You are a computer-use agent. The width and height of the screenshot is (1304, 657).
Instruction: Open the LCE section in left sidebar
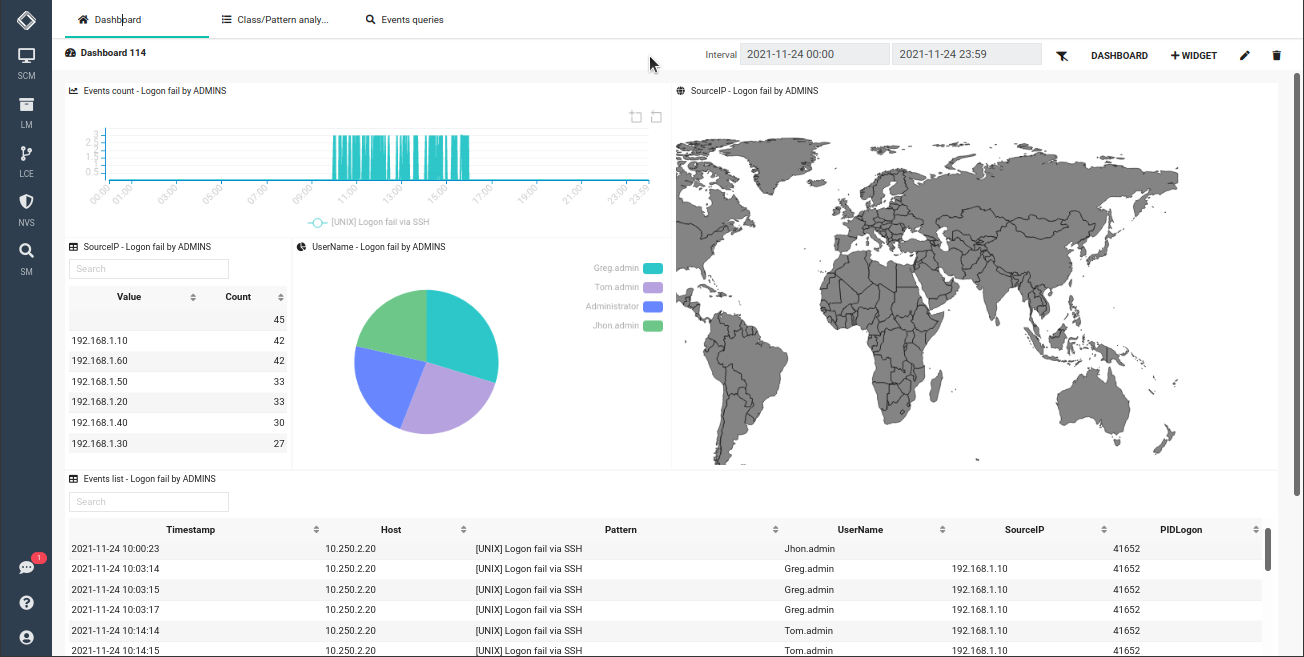pos(26,158)
